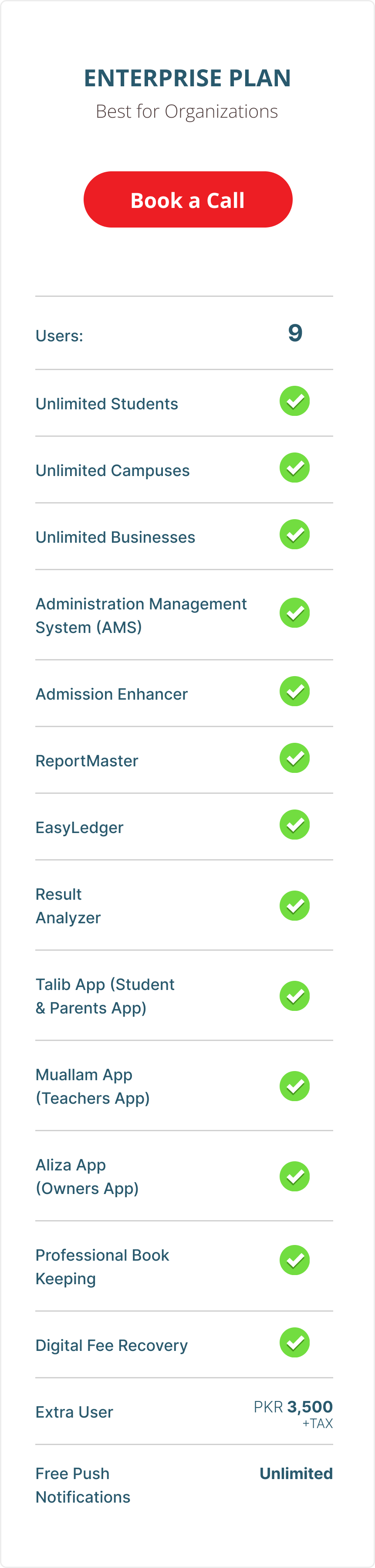The width and height of the screenshot is (375, 1568).
Task: Click the Admission Enhancer check icon
Action: (295, 691)
